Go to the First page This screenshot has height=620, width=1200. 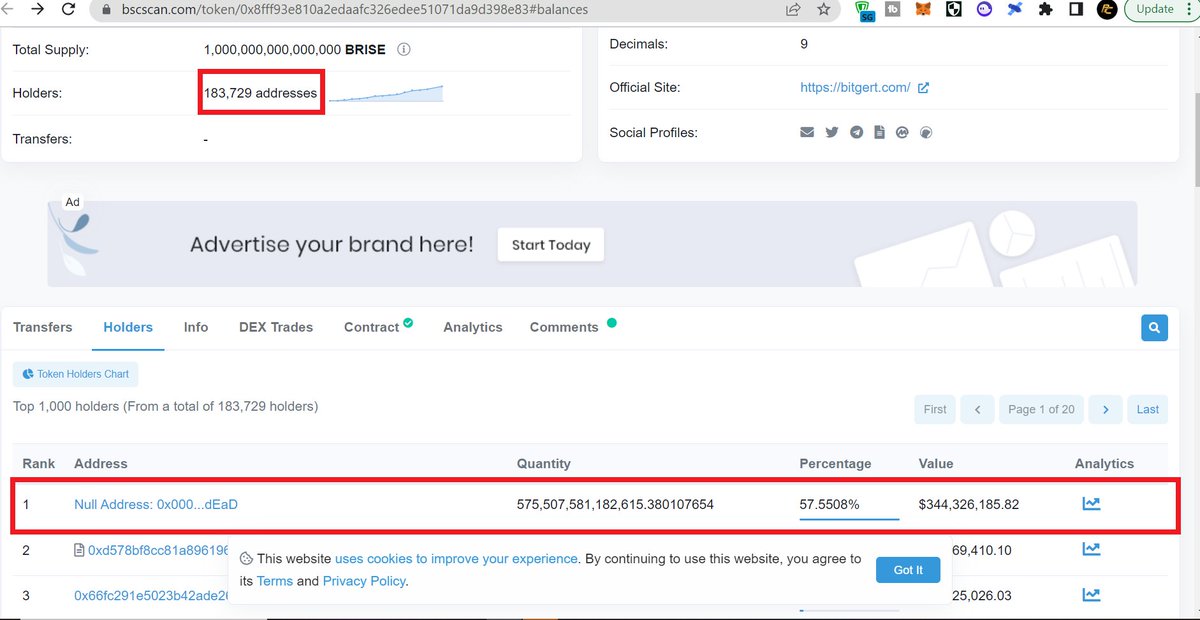[x=935, y=409]
